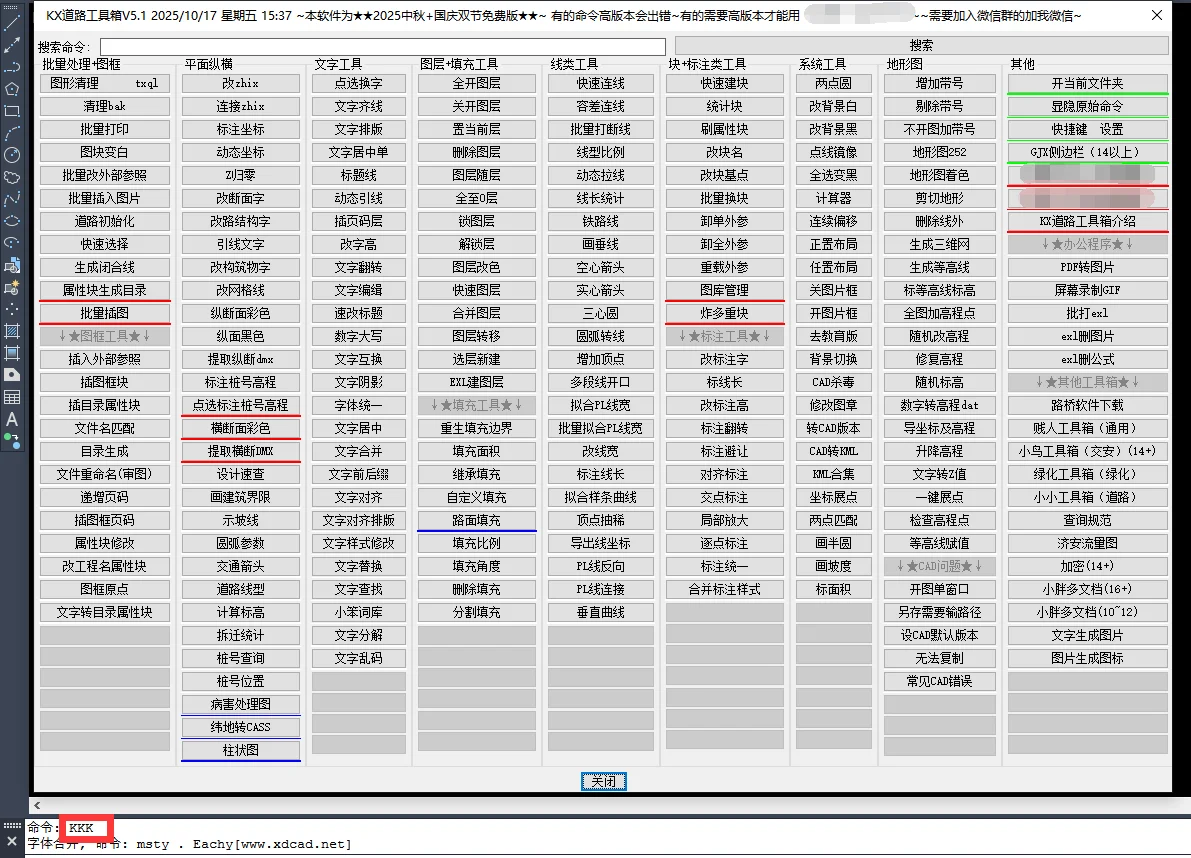Click the 垂直曲线 button
Screen dimensions: 1191x858
(601, 612)
